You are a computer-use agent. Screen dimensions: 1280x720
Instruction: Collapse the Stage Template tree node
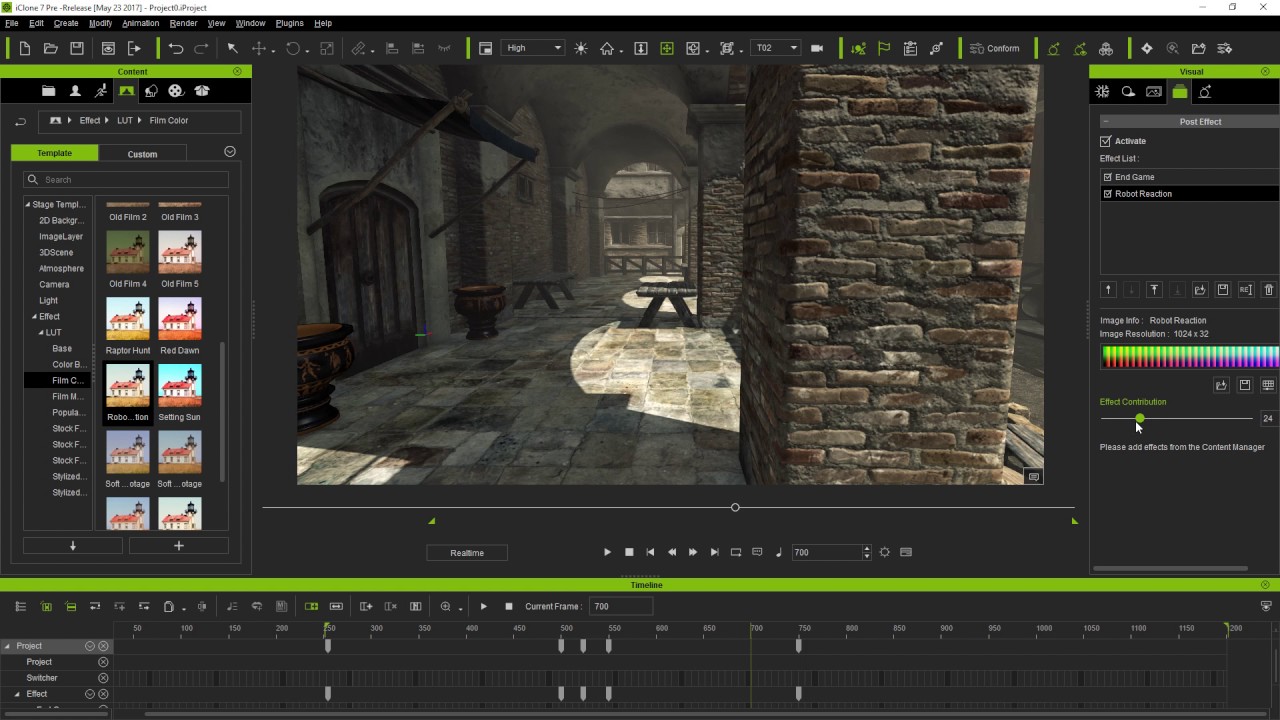28,205
